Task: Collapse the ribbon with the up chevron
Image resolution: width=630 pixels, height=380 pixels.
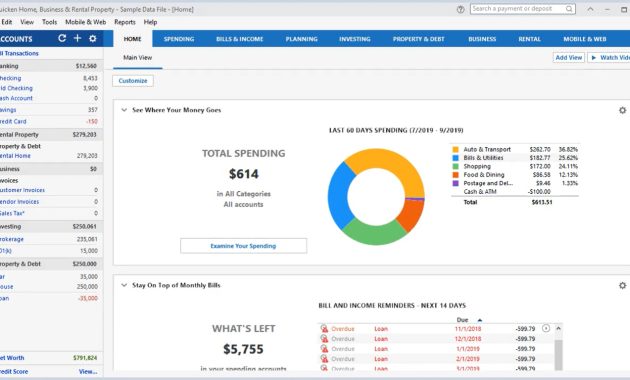Action: (590, 9)
